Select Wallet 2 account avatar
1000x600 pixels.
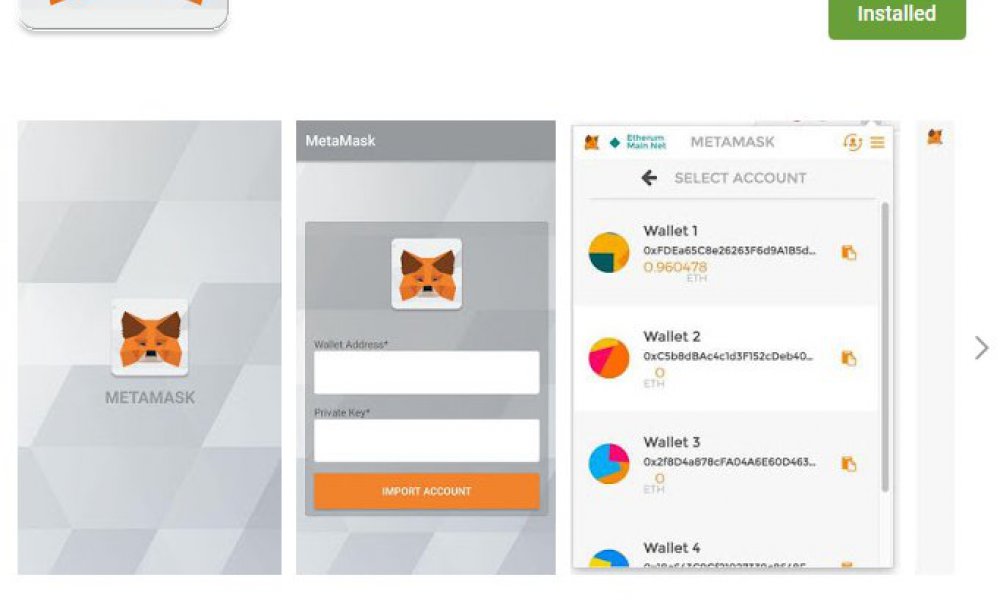(609, 358)
